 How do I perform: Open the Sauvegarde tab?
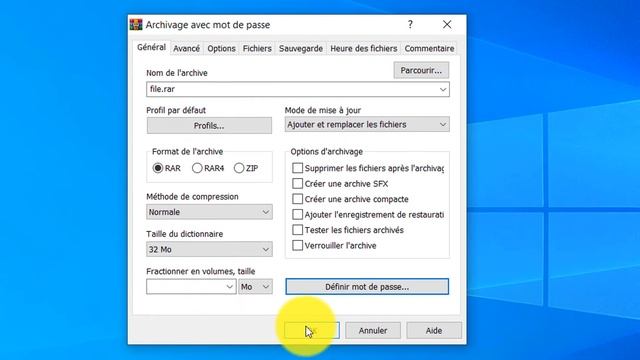click(301, 49)
